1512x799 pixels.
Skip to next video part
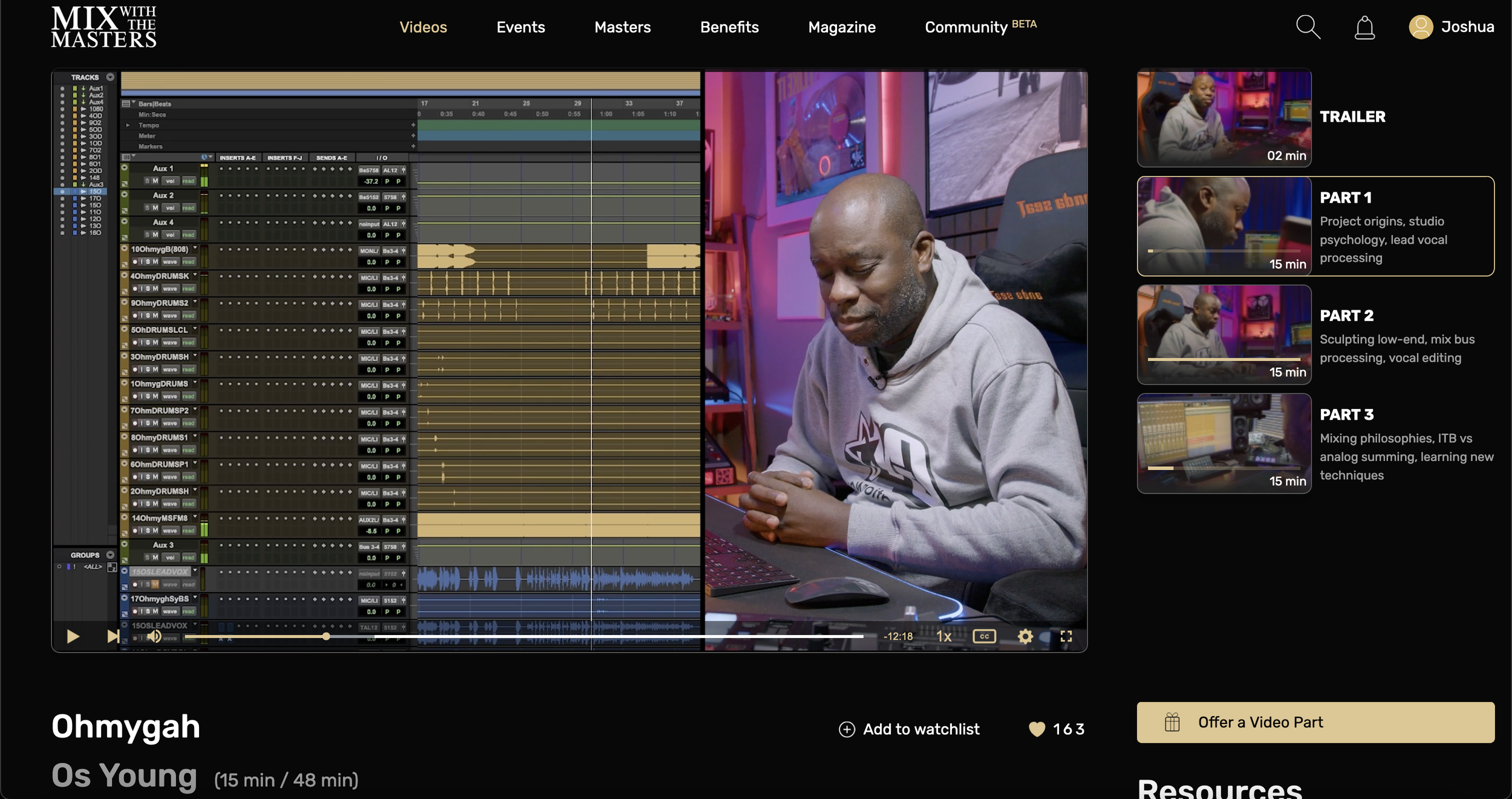pyautogui.click(x=112, y=636)
